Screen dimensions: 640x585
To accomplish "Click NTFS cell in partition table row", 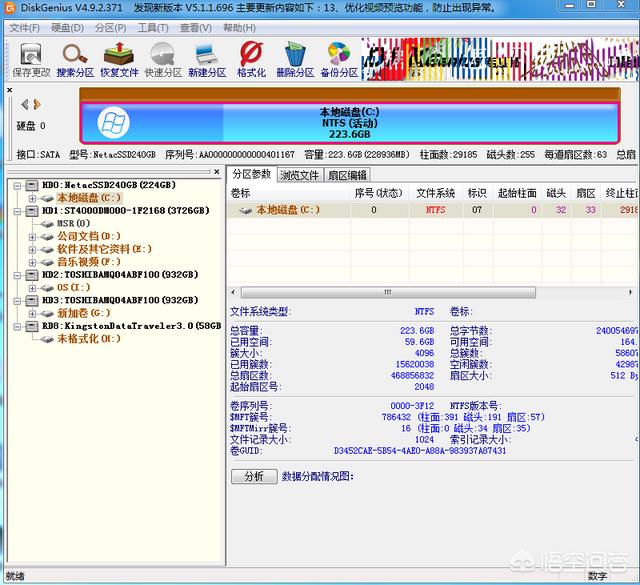I will tap(436, 210).
